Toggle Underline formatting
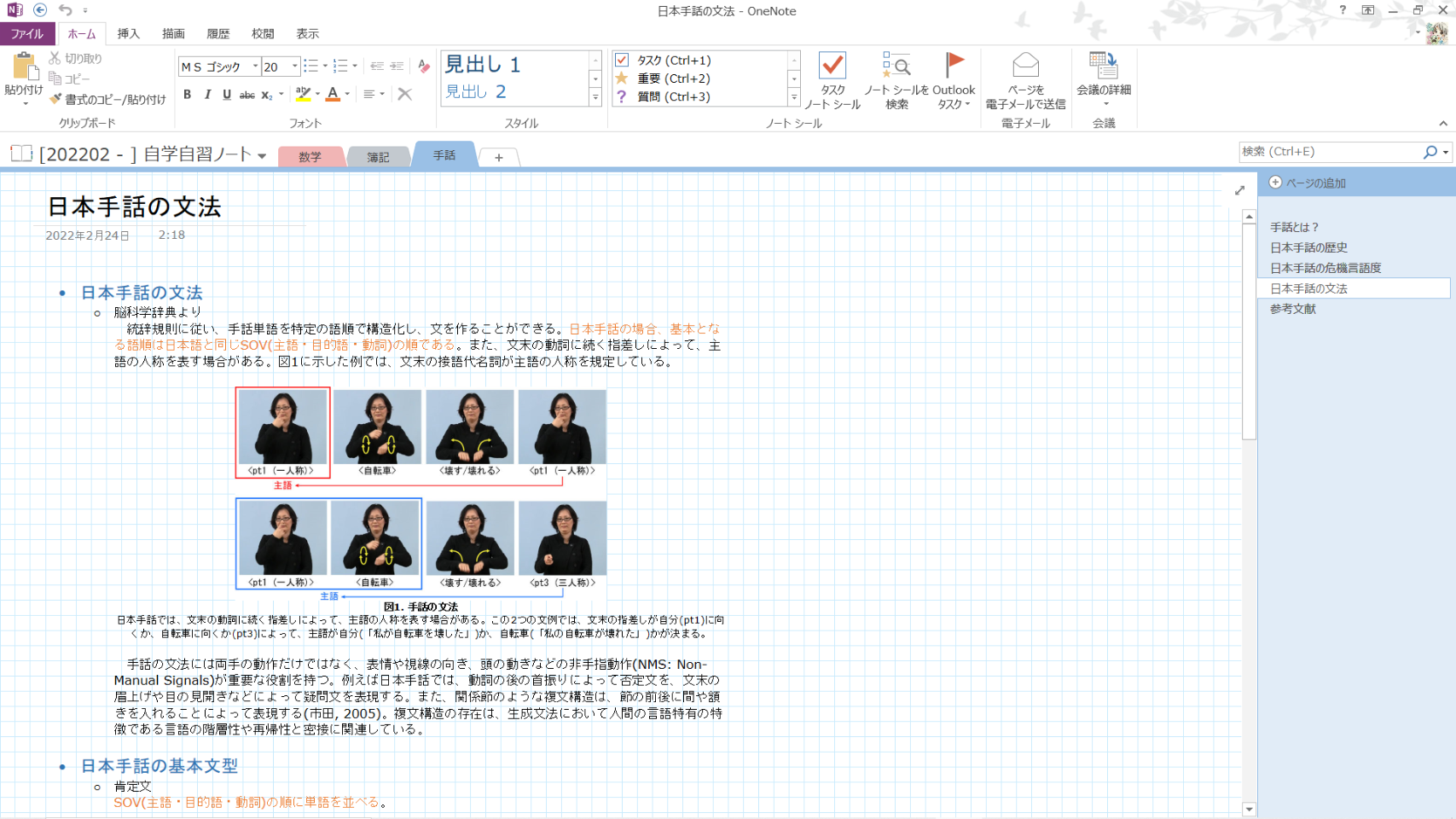 pos(227,94)
